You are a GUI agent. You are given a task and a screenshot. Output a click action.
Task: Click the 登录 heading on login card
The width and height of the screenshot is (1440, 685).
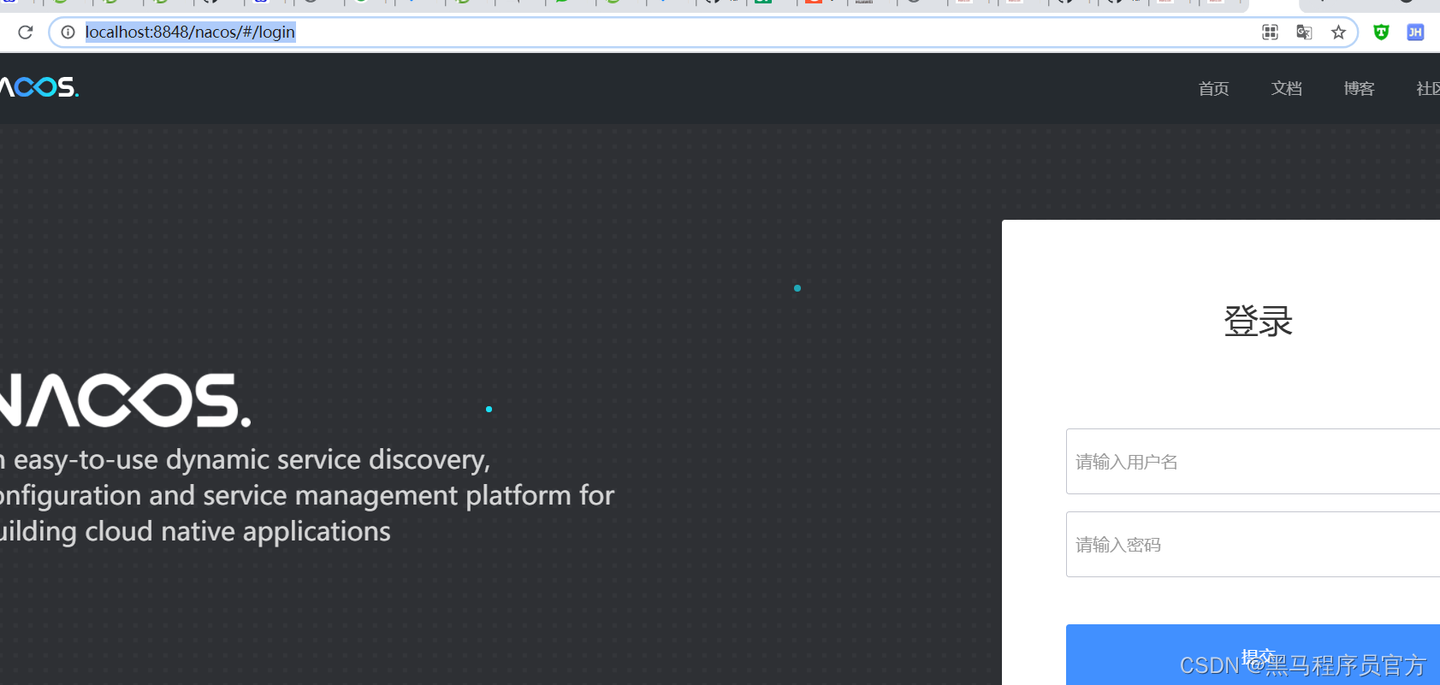tap(1258, 321)
